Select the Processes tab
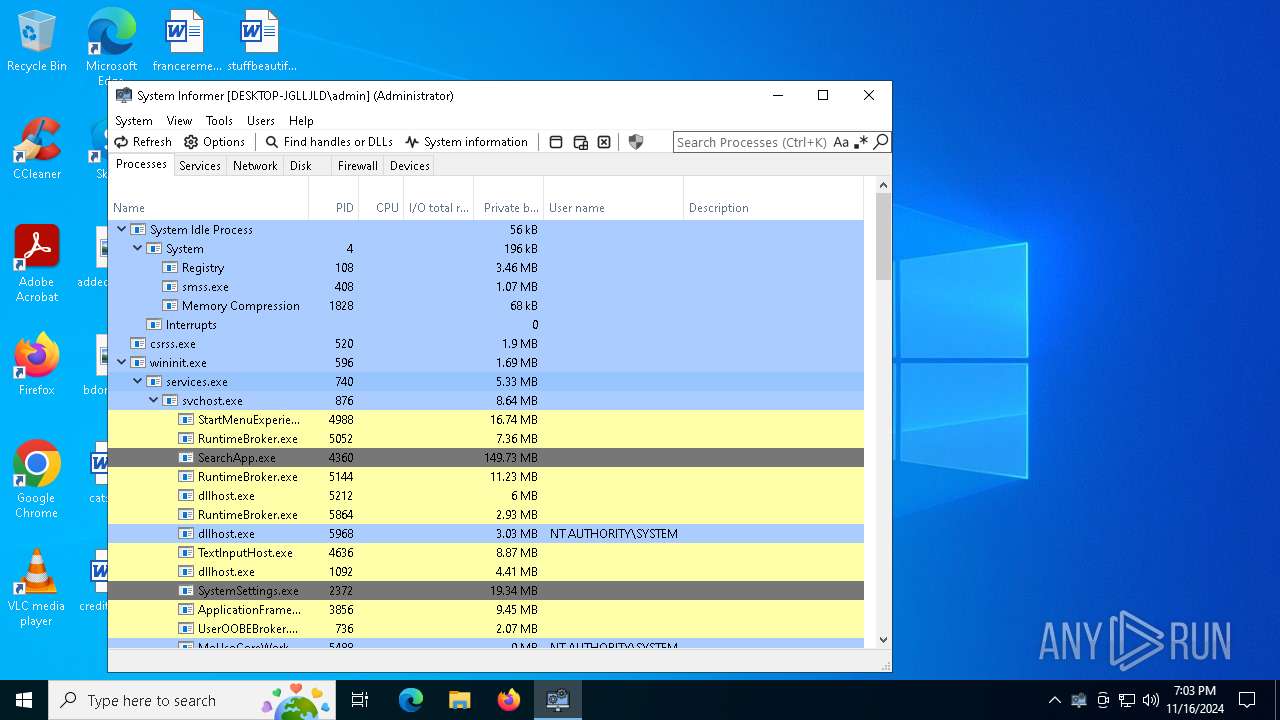The width and height of the screenshot is (1280, 720). pyautogui.click(x=141, y=164)
